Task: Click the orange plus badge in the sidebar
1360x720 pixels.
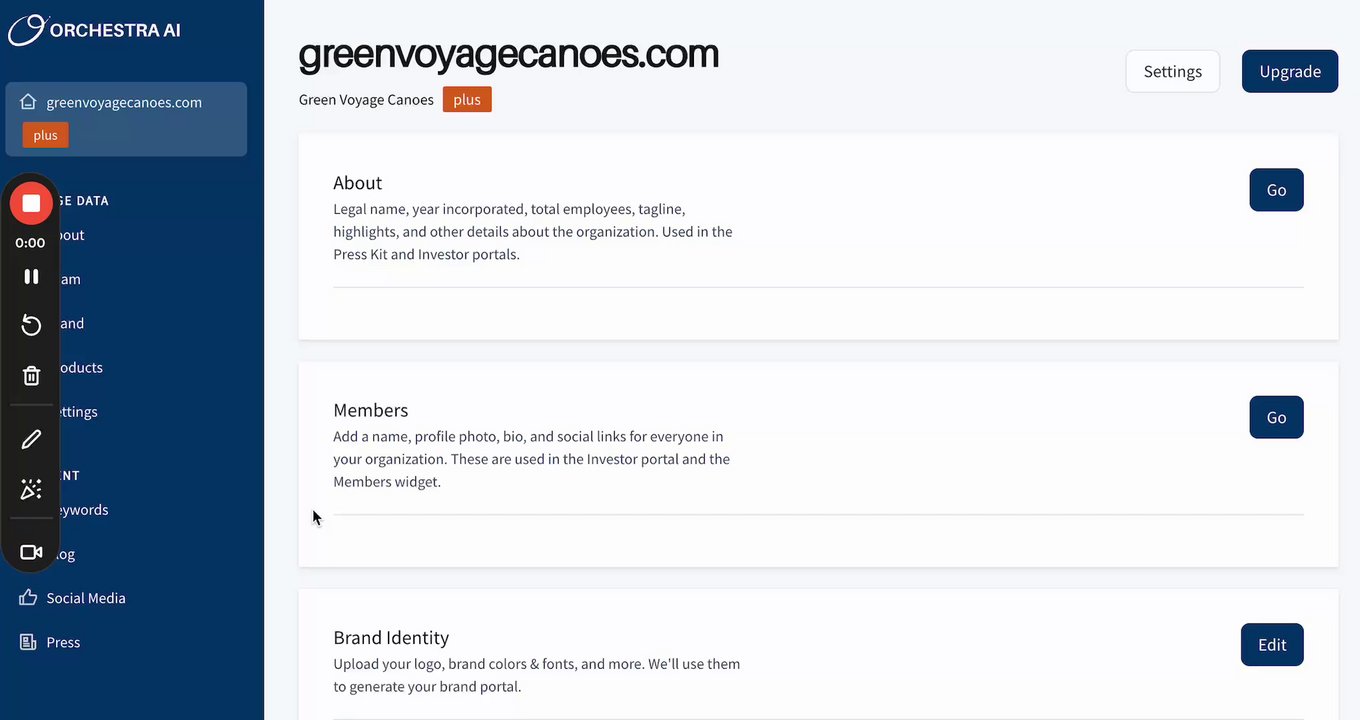Action: [x=45, y=135]
